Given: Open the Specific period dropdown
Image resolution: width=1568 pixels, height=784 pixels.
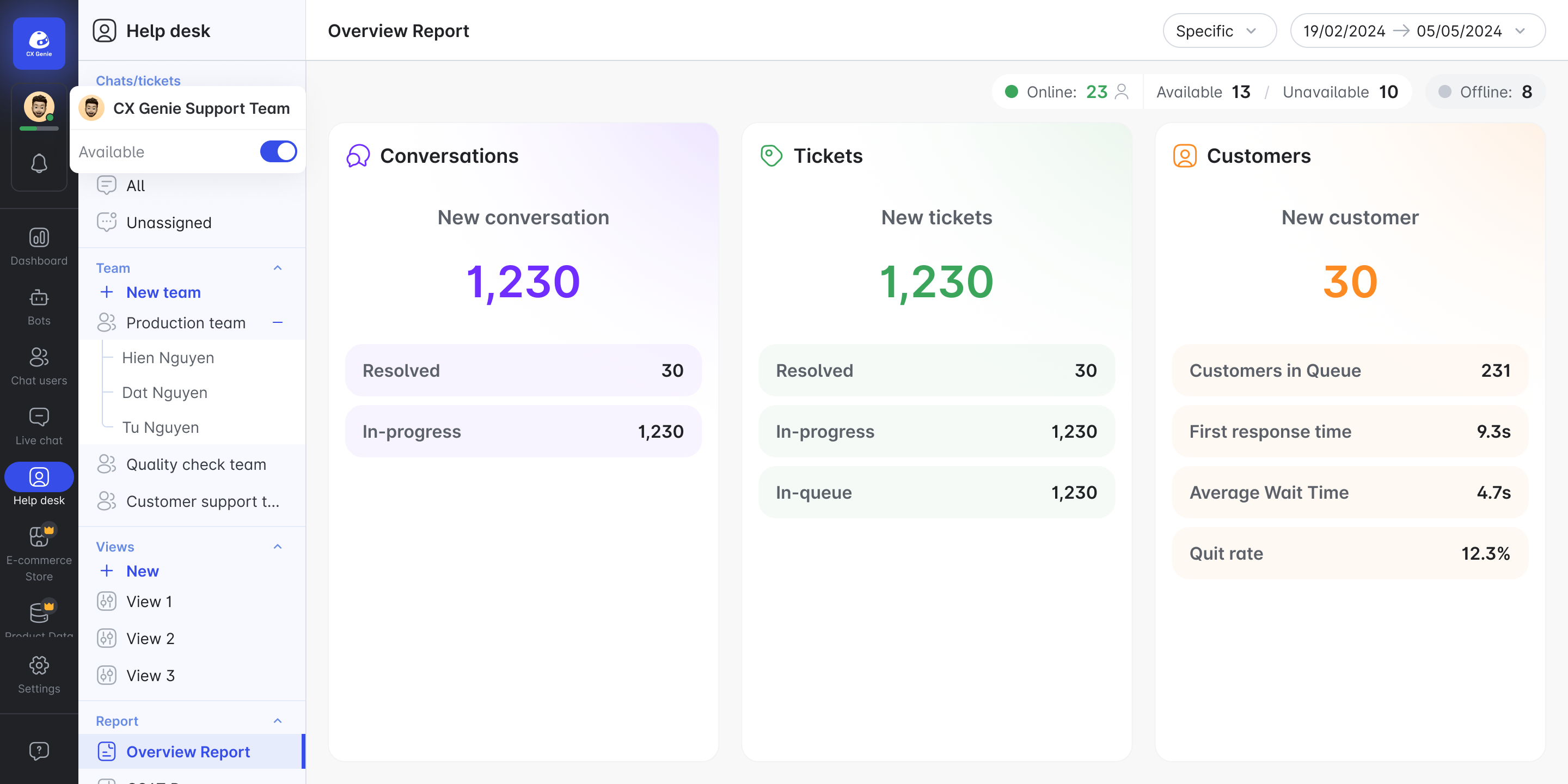Looking at the screenshot, I should point(1218,31).
